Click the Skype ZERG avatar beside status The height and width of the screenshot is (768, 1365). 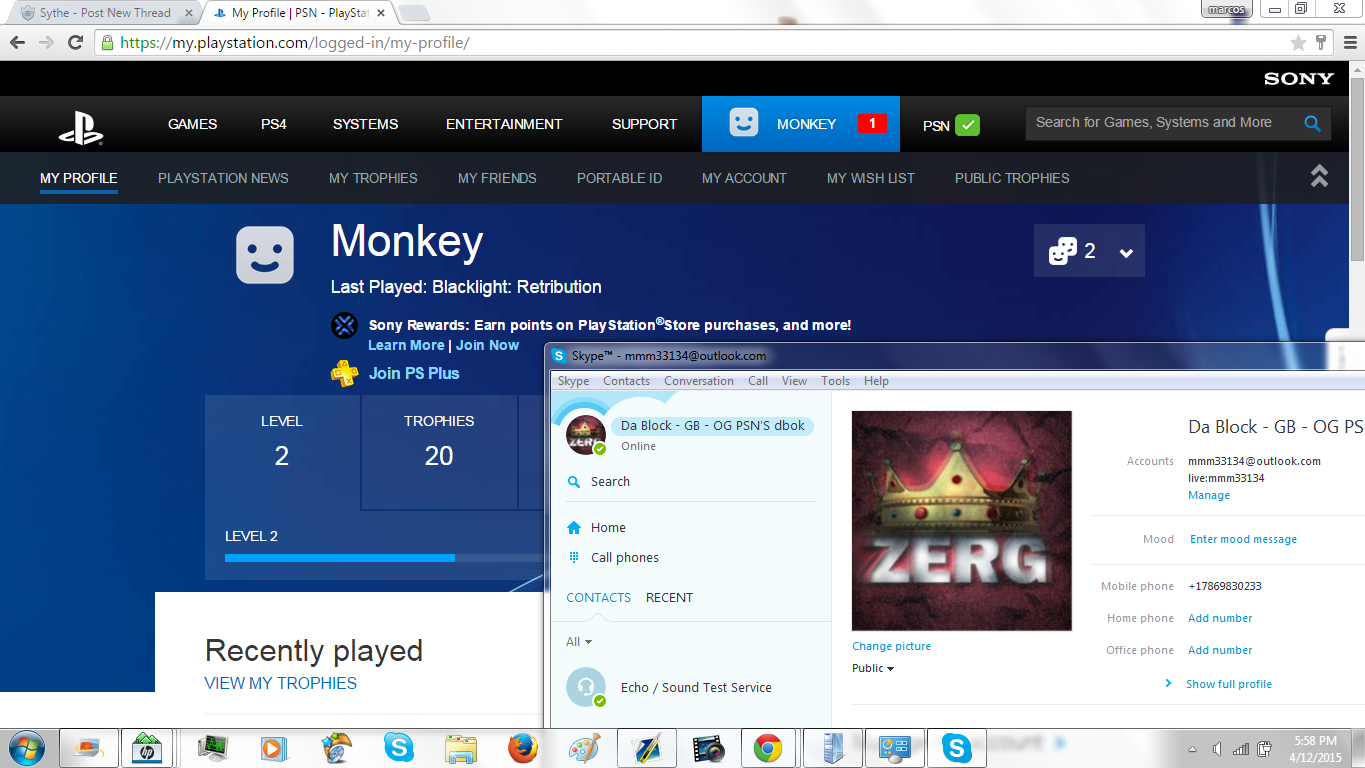[586, 435]
